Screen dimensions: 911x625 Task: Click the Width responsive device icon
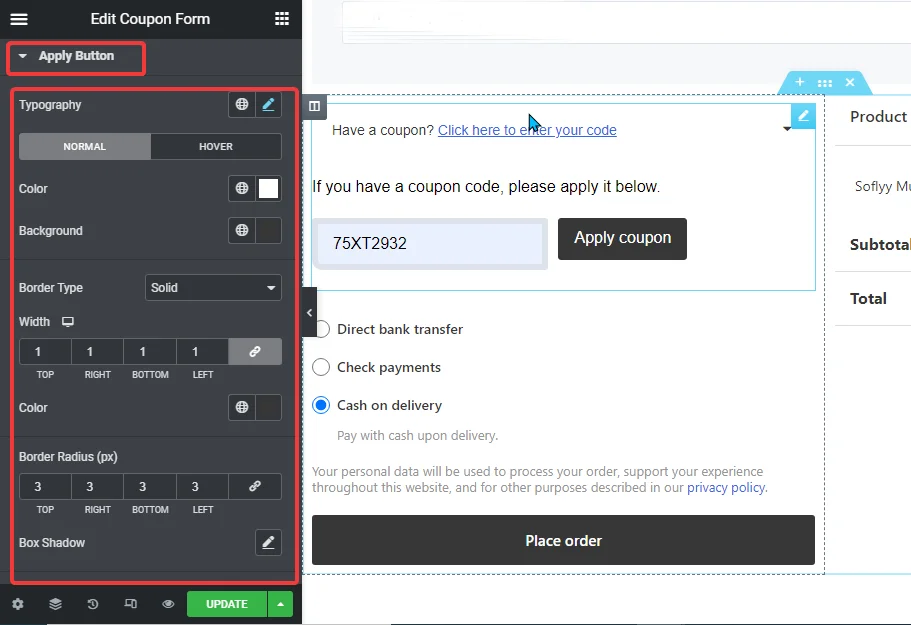pos(68,322)
